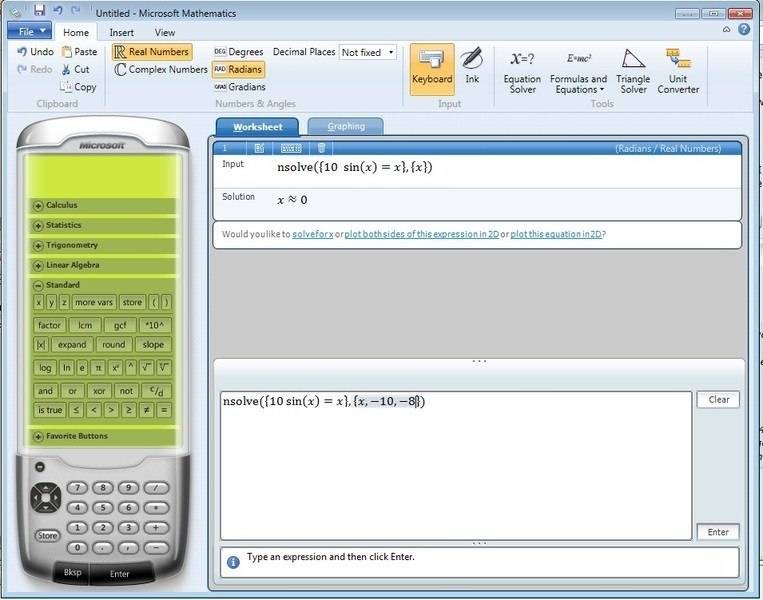The height and width of the screenshot is (600, 763).
Task: Switch angle unit to Radians
Action: pos(238,69)
